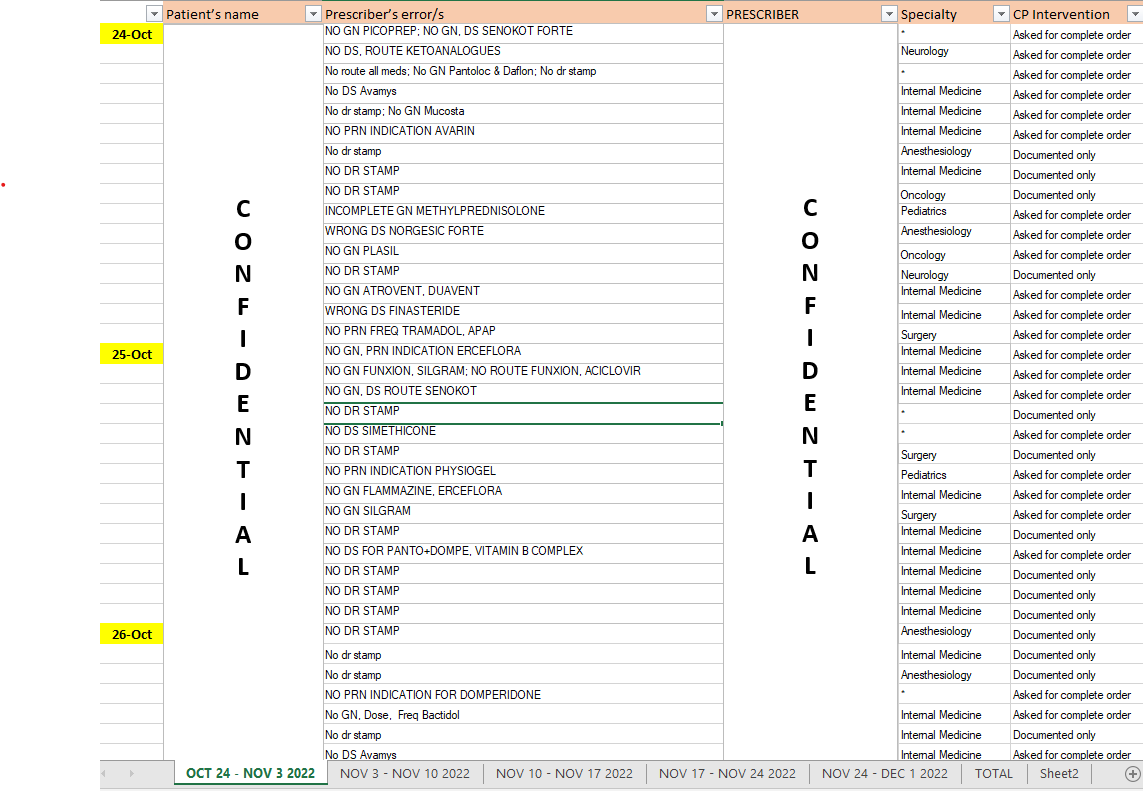Select cell WRONG DS NORGESIC FORTE
1143x791 pixels.
pyautogui.click(x=523, y=233)
